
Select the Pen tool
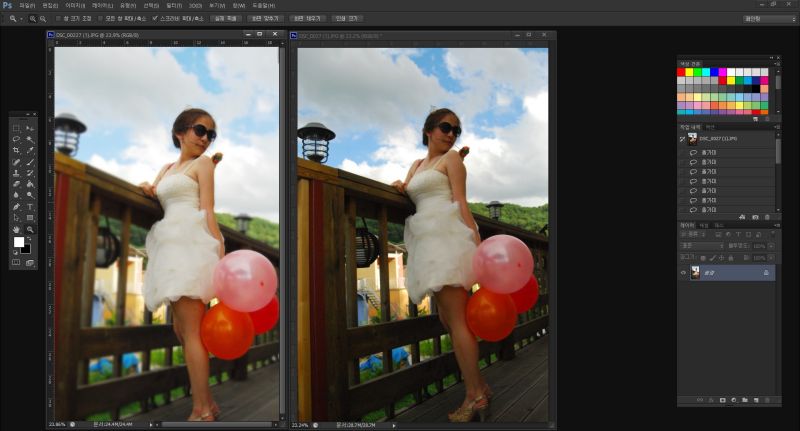(x=16, y=207)
